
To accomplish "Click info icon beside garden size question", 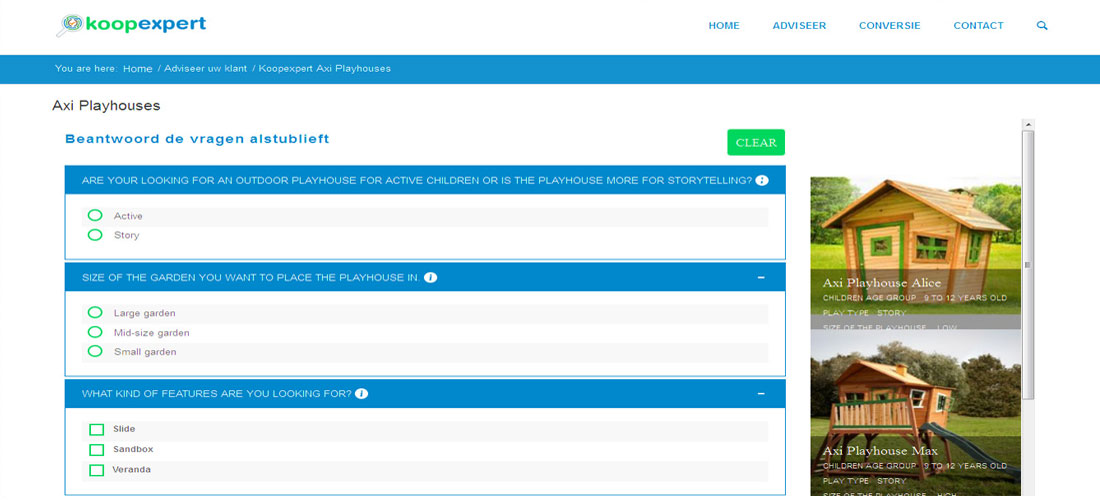I will [x=431, y=278].
